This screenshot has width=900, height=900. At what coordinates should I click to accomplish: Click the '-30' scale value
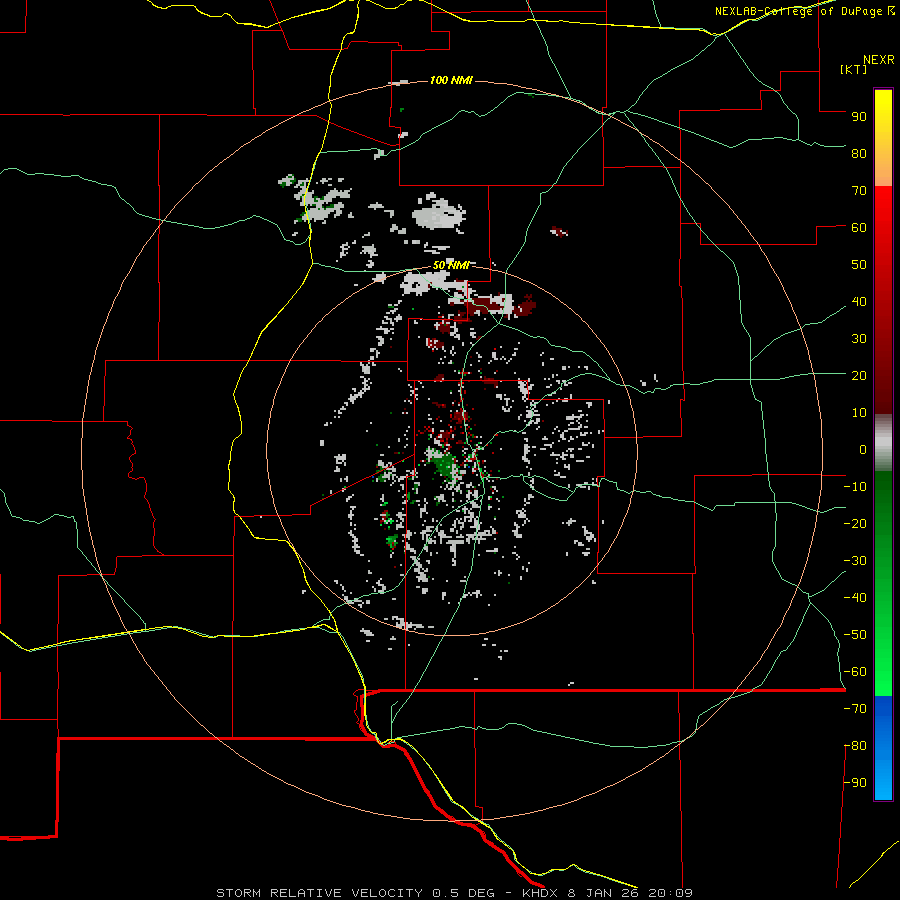click(x=855, y=561)
